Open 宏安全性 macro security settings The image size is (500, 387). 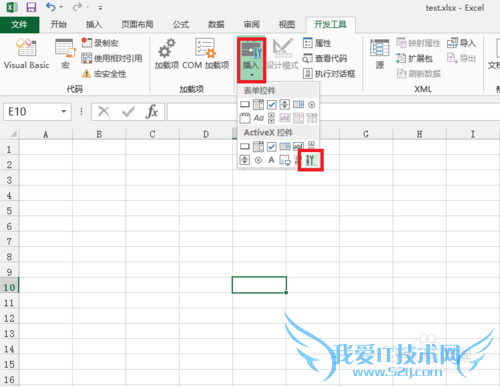104,74
